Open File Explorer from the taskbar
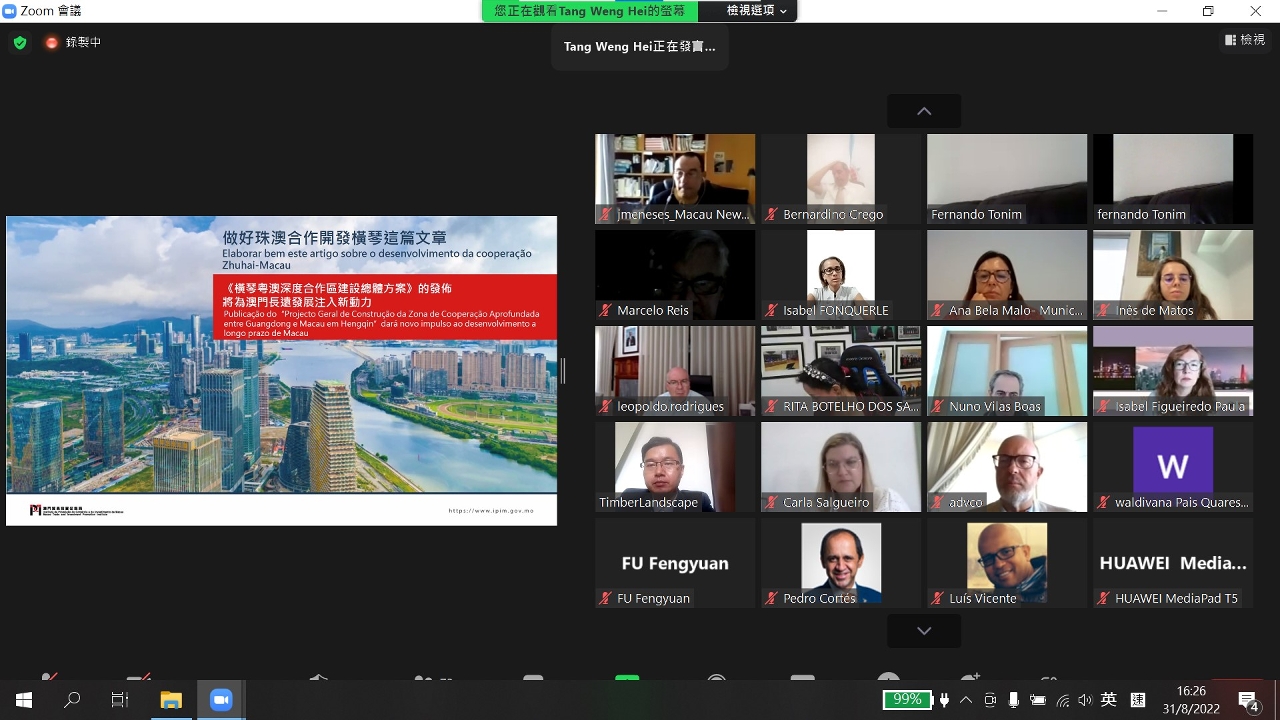The width and height of the screenshot is (1280, 720). tap(171, 700)
